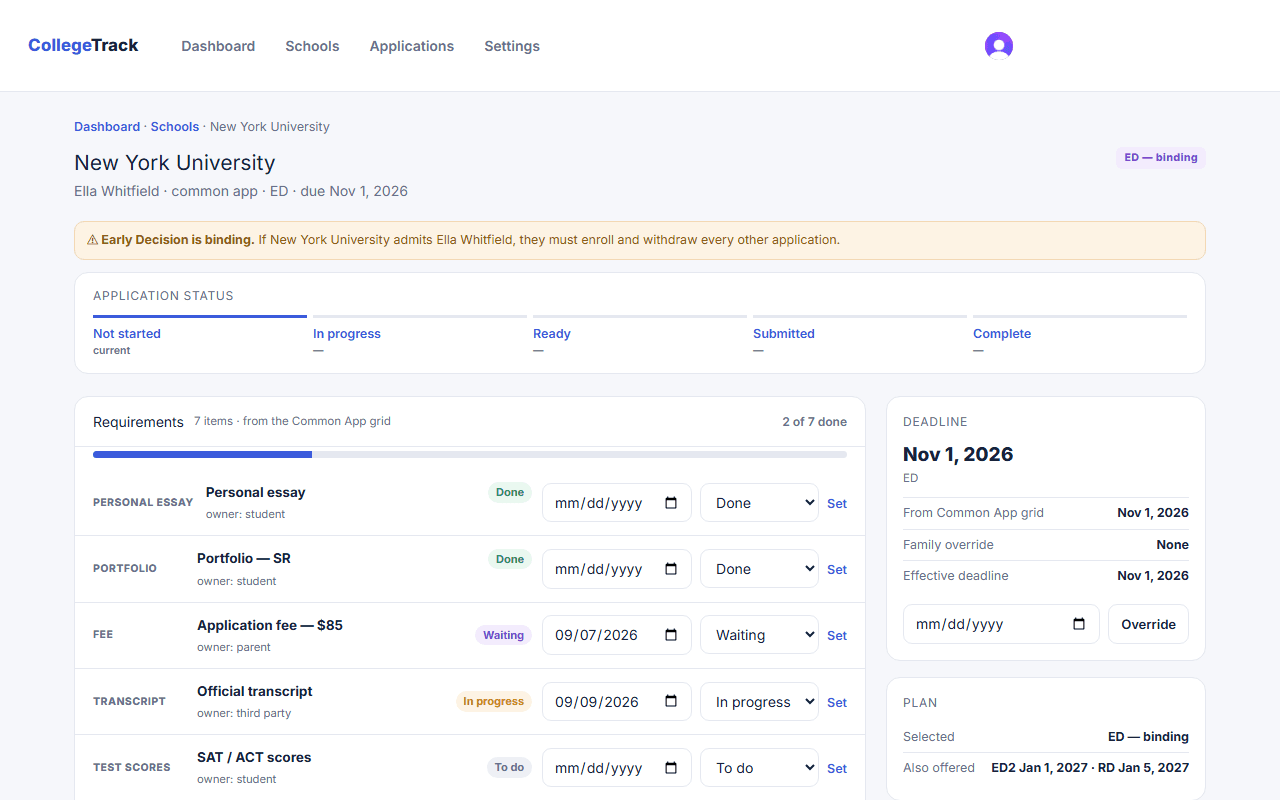Click the ED — binding badge near title
The image size is (1280, 800).
(1161, 157)
